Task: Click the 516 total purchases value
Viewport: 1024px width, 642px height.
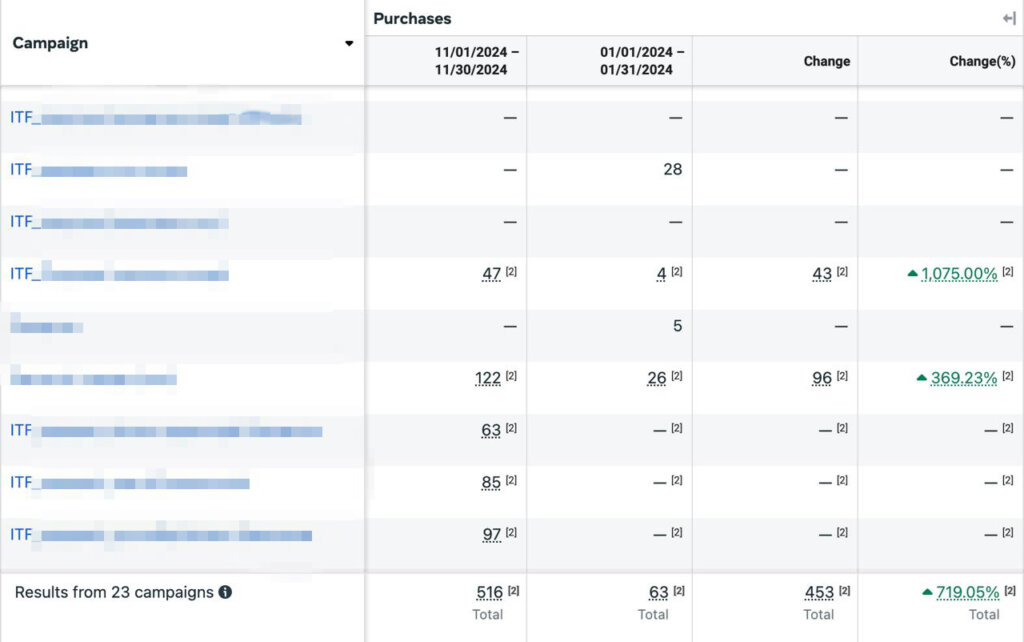Action: coord(489,593)
